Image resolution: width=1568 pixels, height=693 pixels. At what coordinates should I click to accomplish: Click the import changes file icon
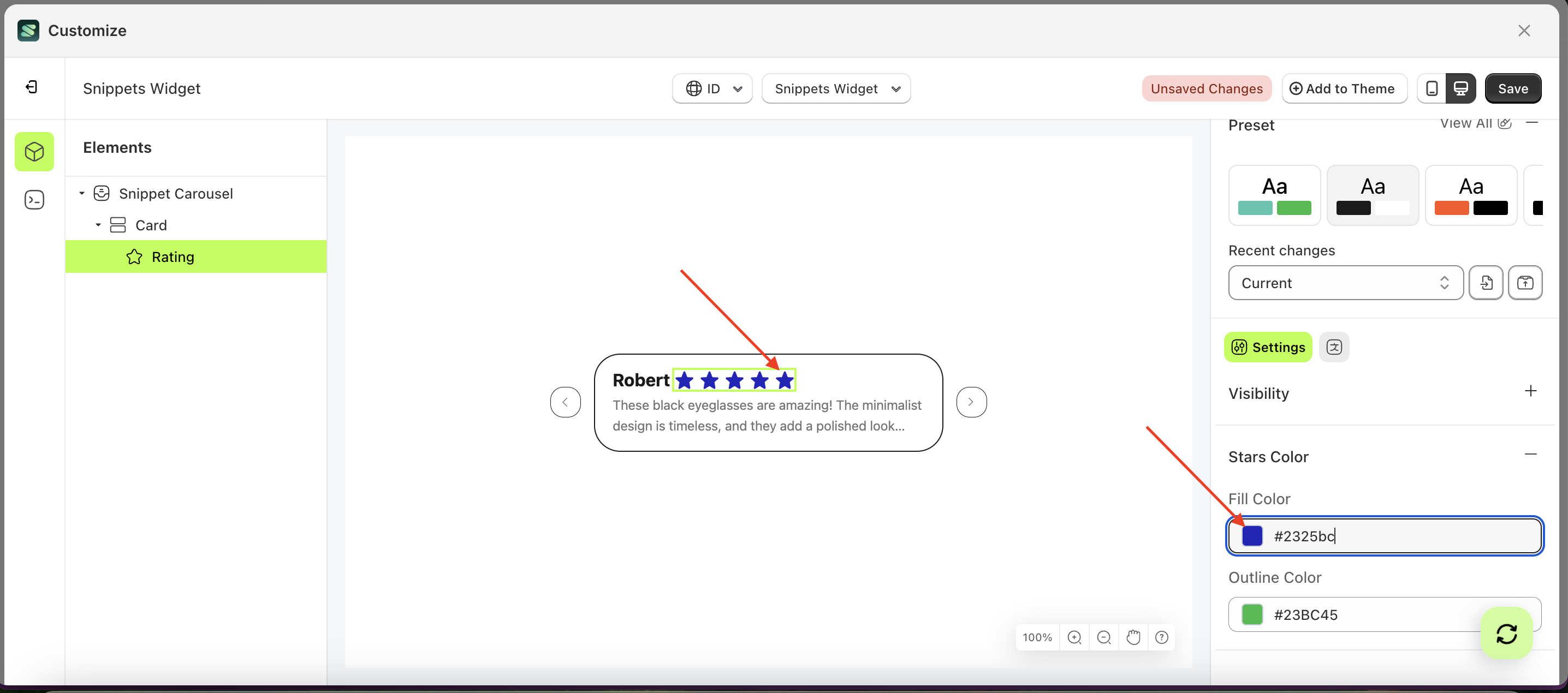[1486, 283]
